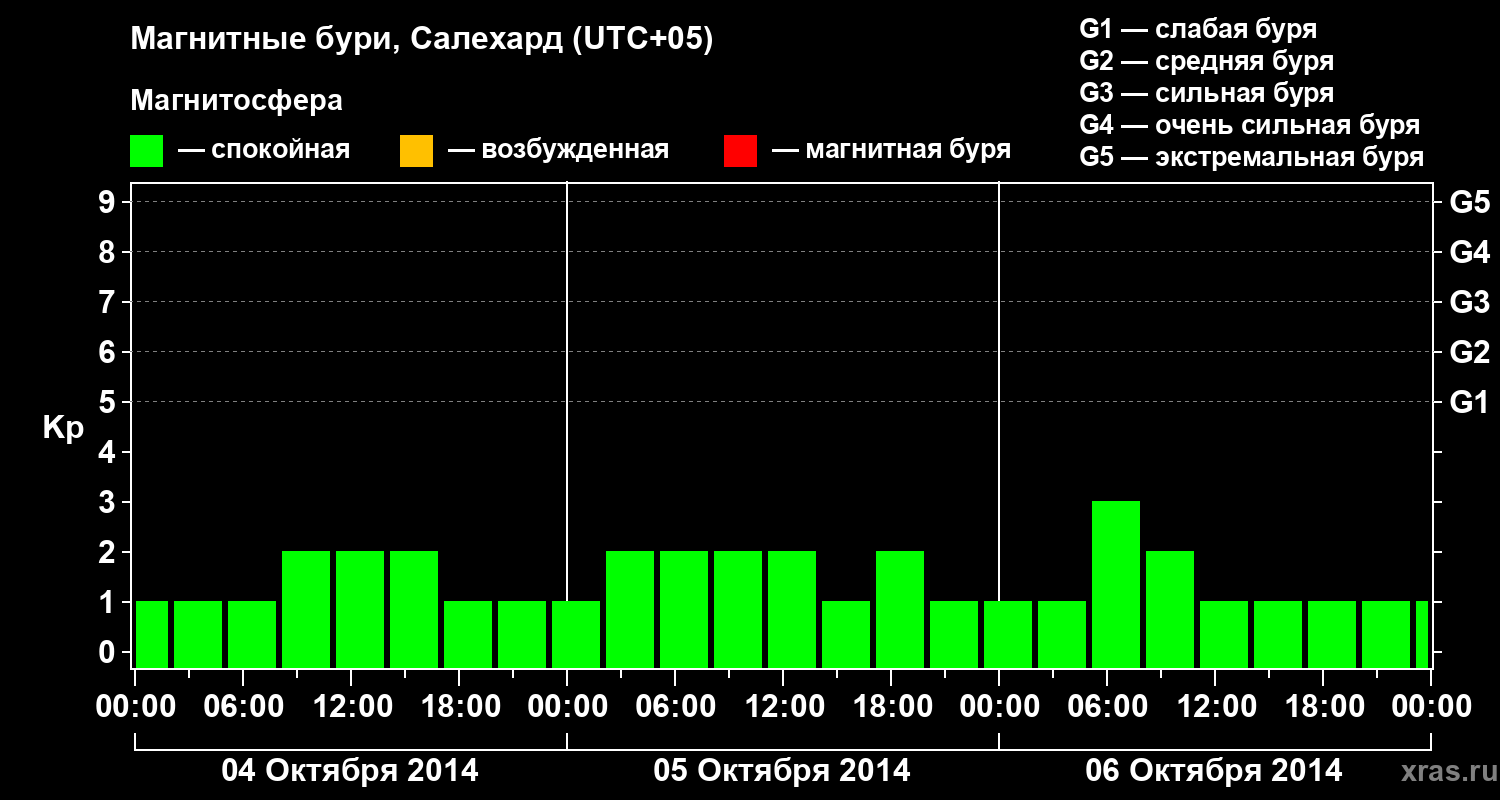Click the G5 label on right axis
Image resolution: width=1500 pixels, height=800 pixels.
tap(1469, 202)
